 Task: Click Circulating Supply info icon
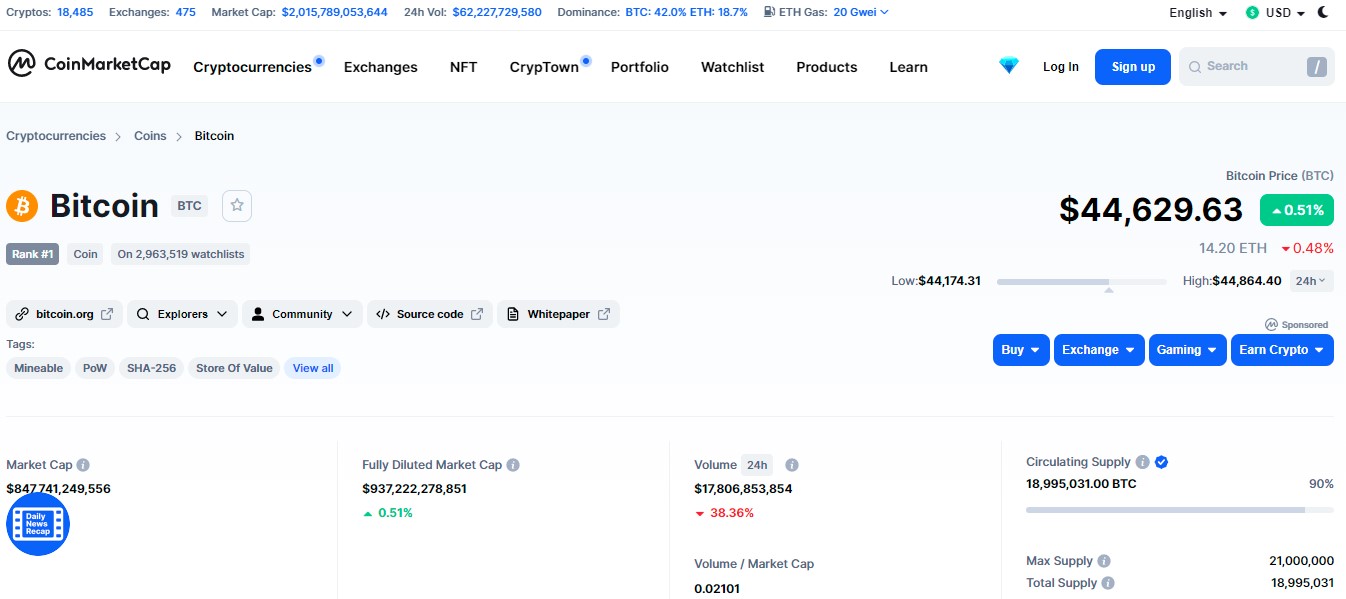click(1141, 462)
